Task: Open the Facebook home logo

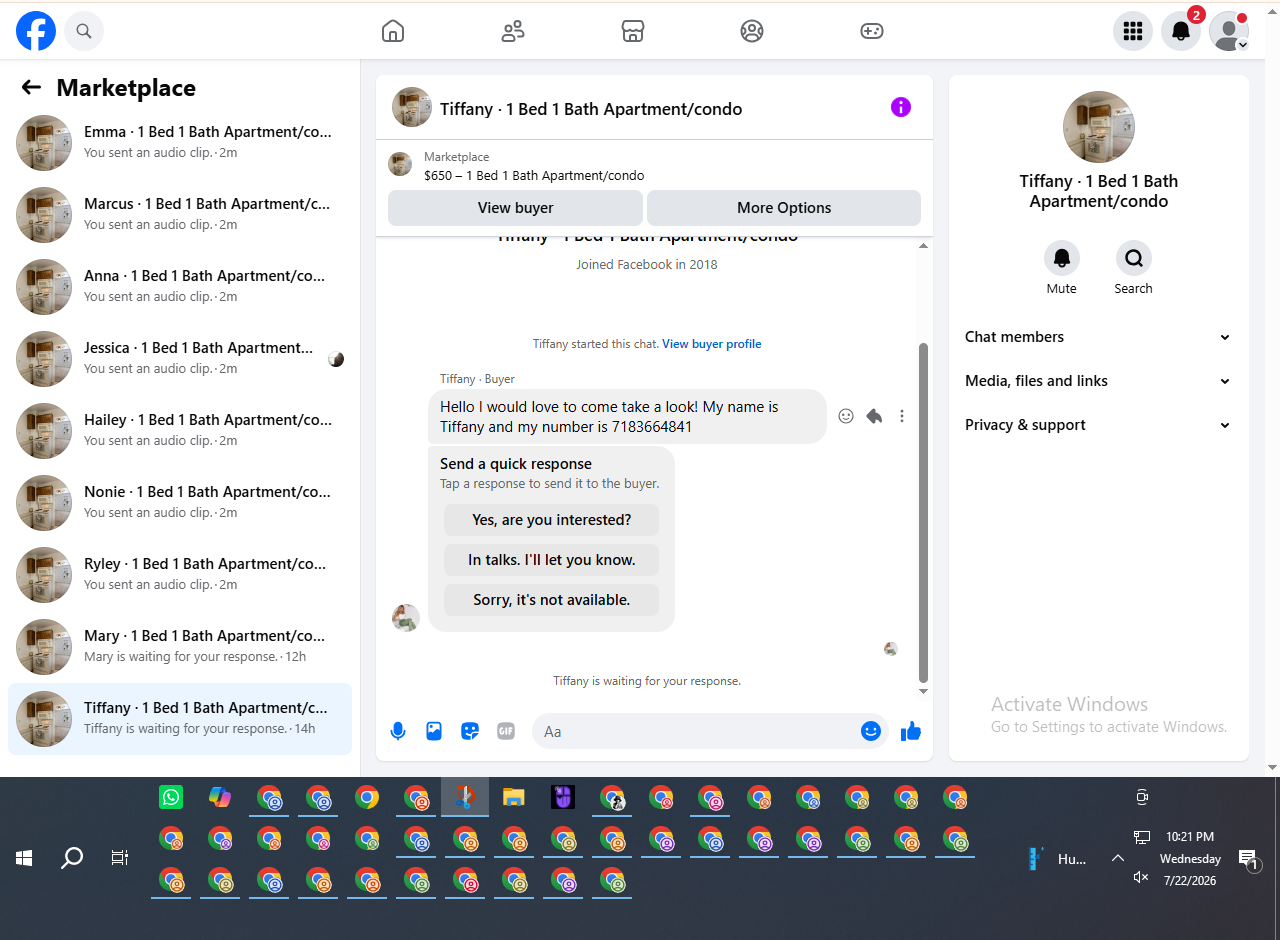Action: [x=36, y=32]
